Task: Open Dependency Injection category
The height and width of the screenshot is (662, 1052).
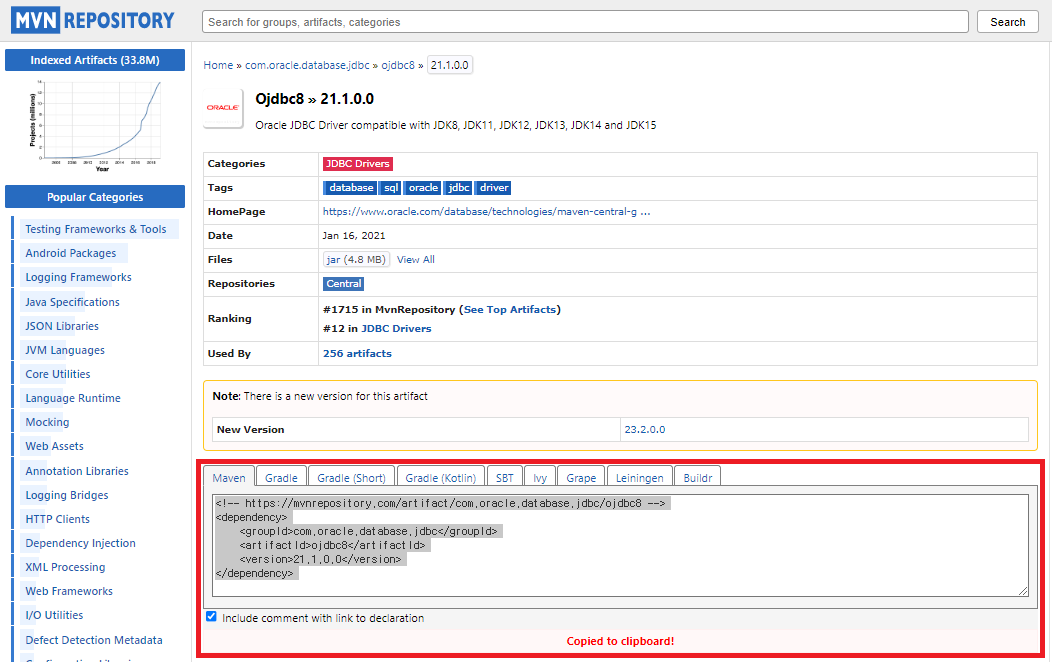Action: (x=81, y=543)
